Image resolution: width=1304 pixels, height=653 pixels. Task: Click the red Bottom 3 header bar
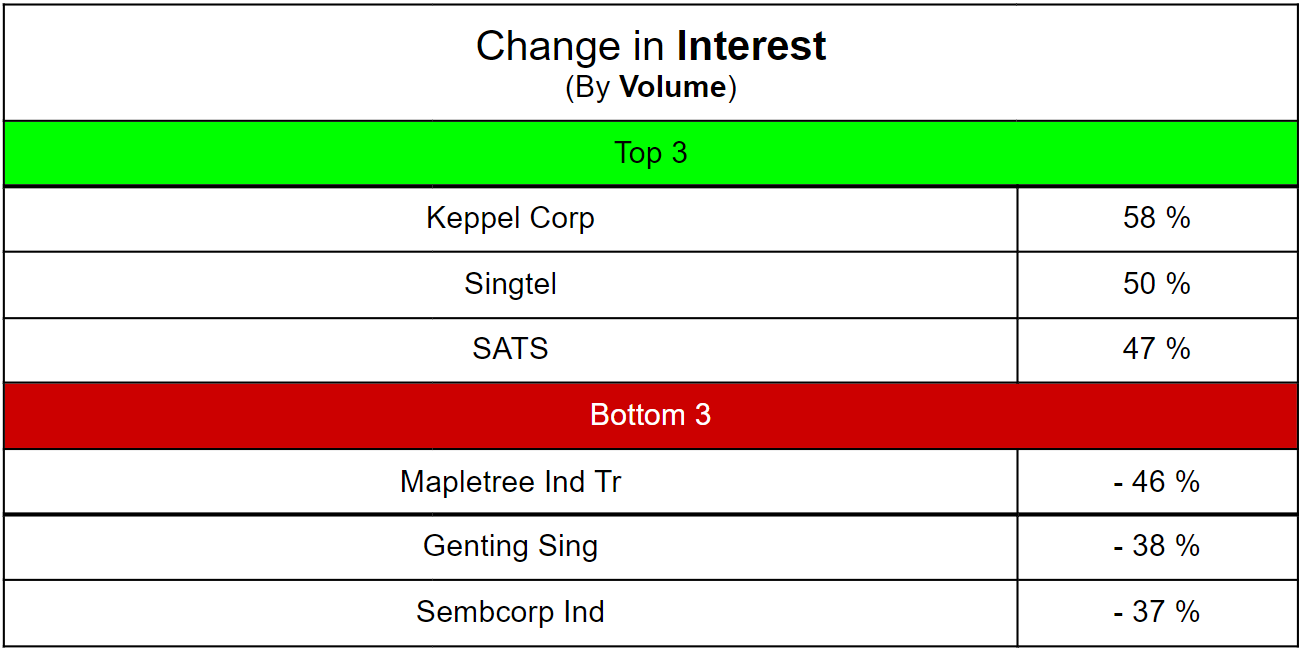click(651, 415)
